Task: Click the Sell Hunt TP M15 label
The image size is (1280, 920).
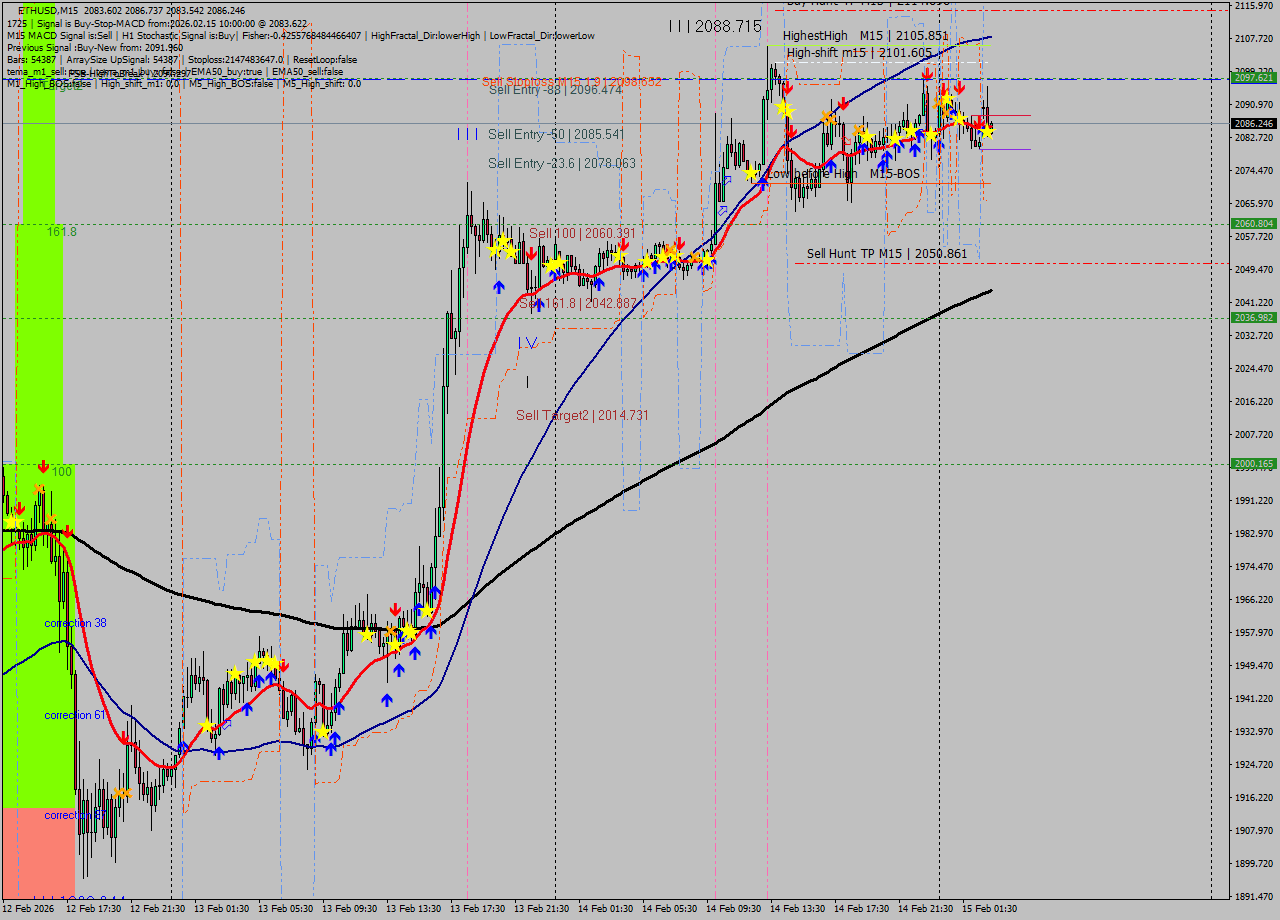Action: [x=886, y=254]
